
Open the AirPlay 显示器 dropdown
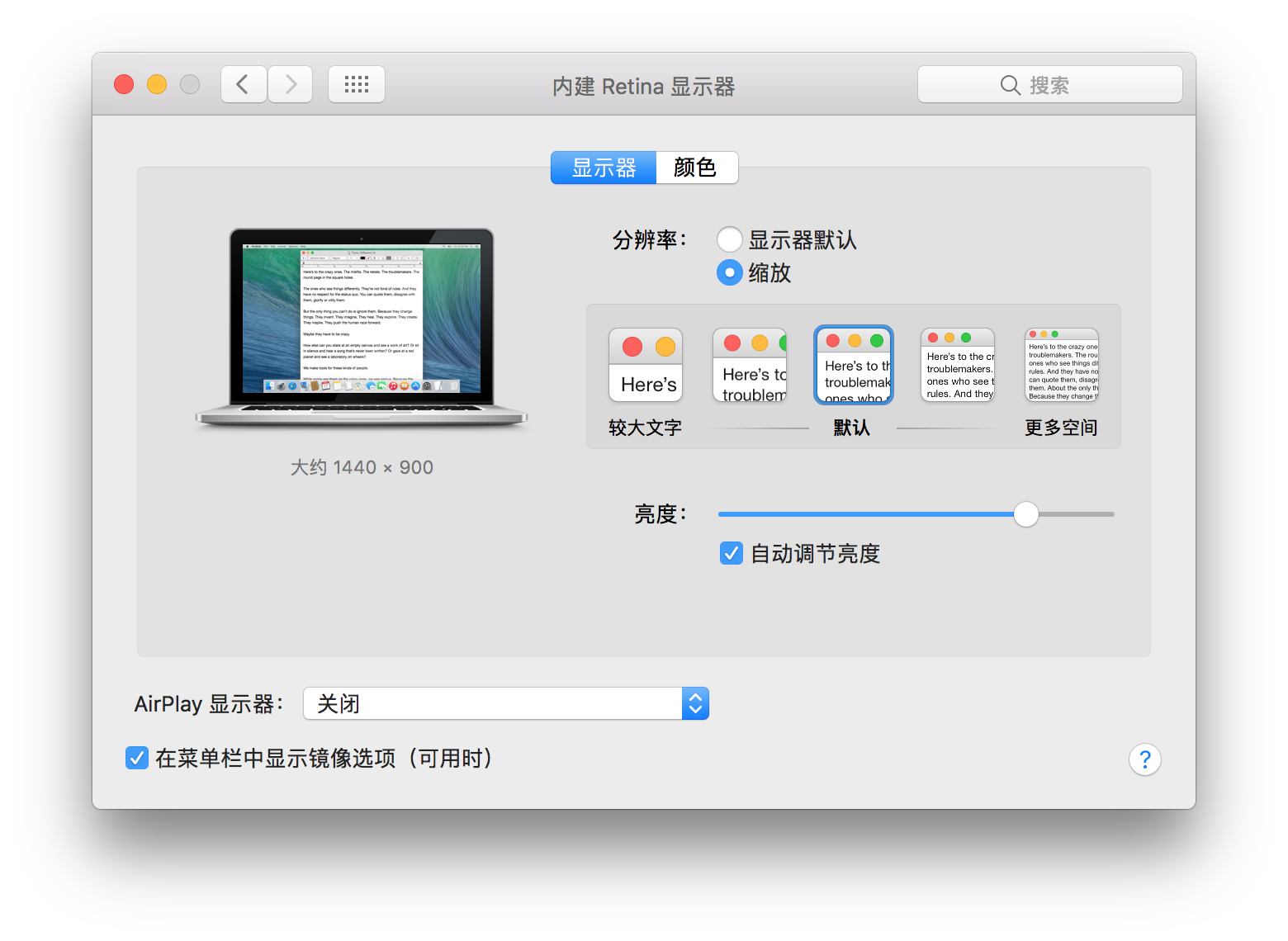coord(505,703)
